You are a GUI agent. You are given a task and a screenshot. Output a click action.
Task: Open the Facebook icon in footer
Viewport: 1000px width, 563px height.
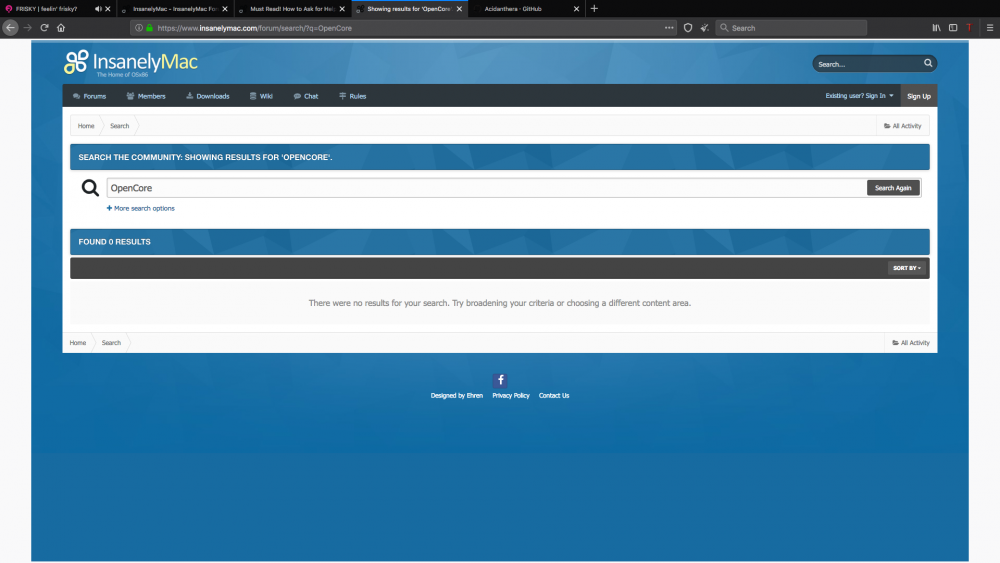tap(500, 380)
